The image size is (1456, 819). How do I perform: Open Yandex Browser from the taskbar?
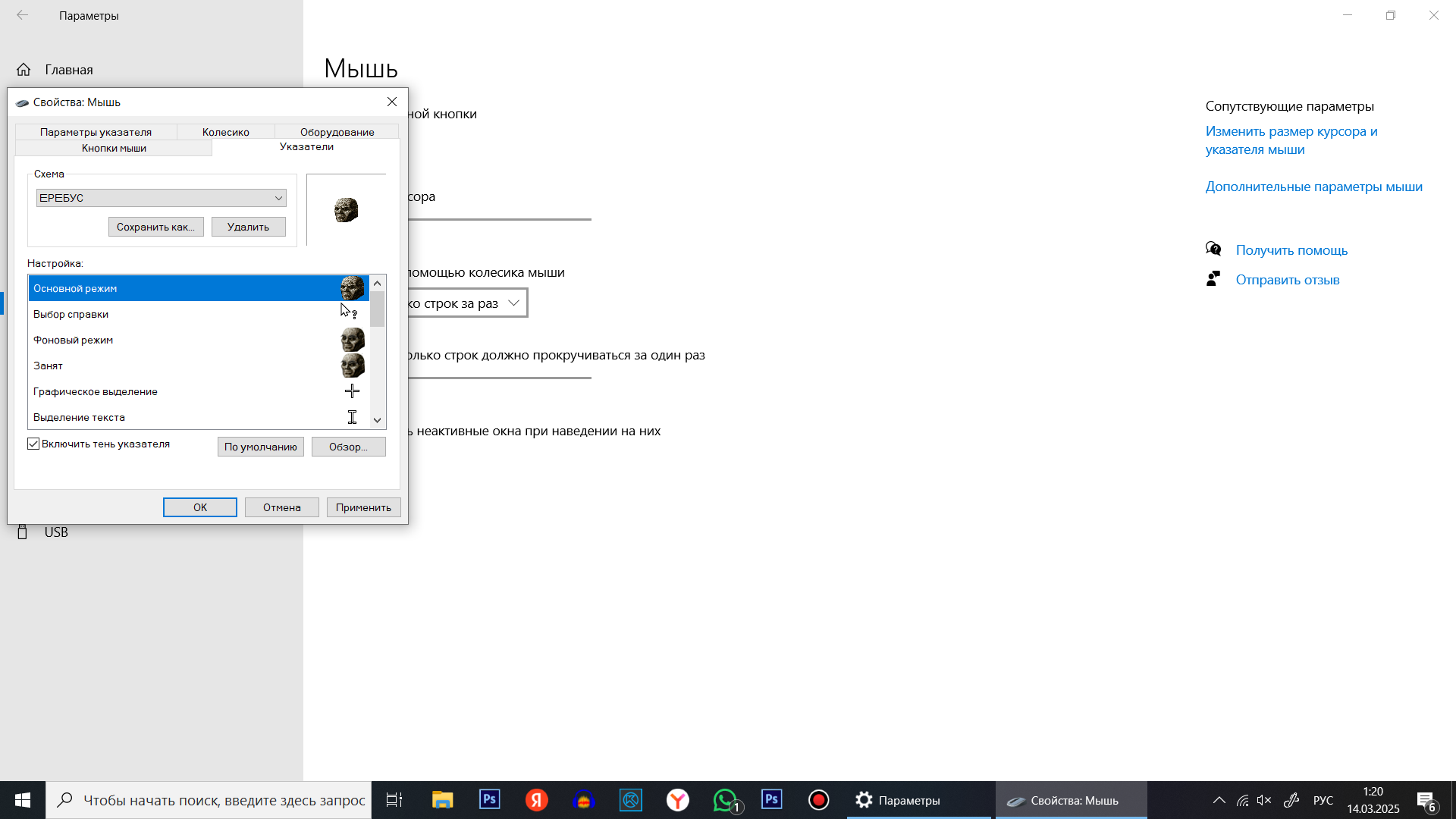pos(678,800)
